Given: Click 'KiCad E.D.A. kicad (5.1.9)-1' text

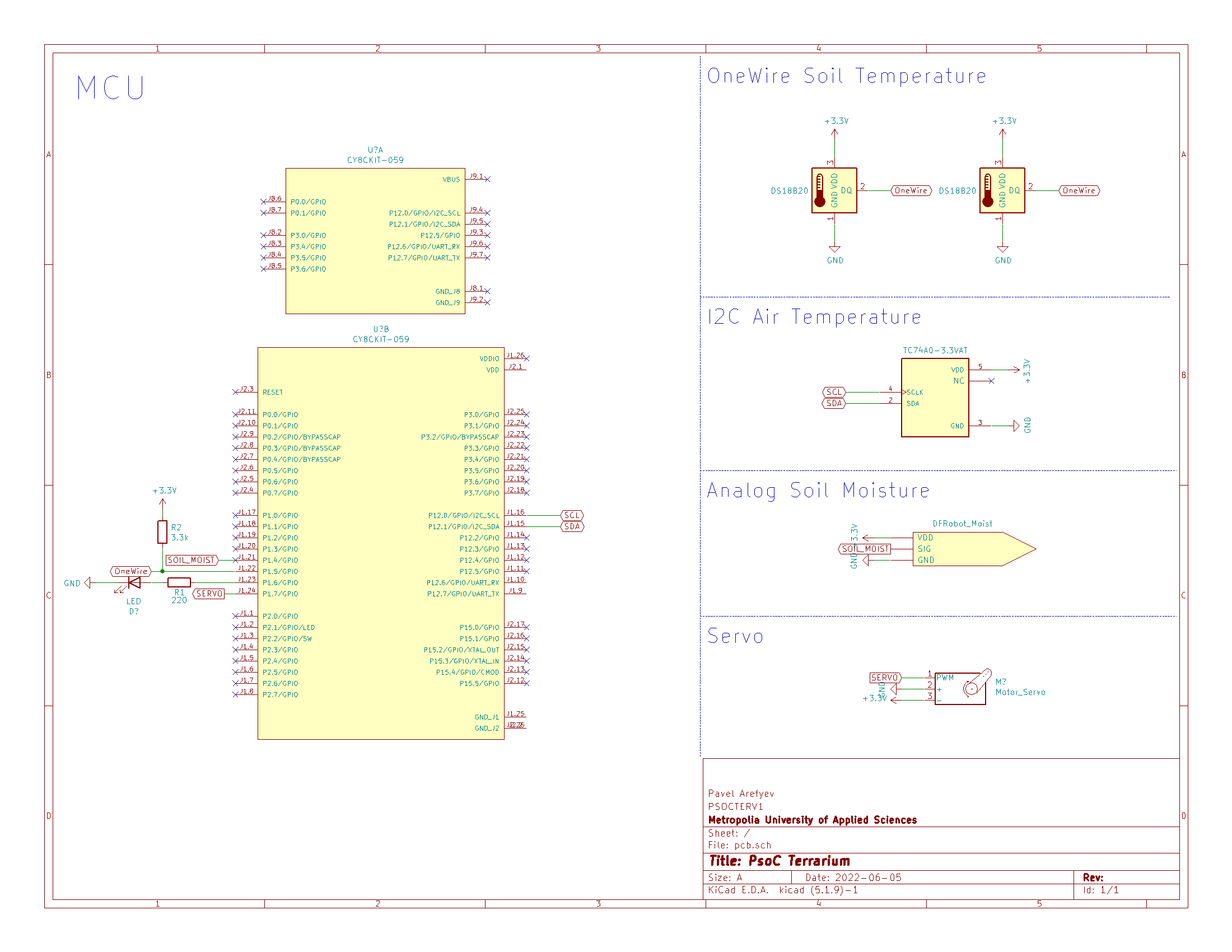Looking at the screenshot, I should tap(783, 890).
